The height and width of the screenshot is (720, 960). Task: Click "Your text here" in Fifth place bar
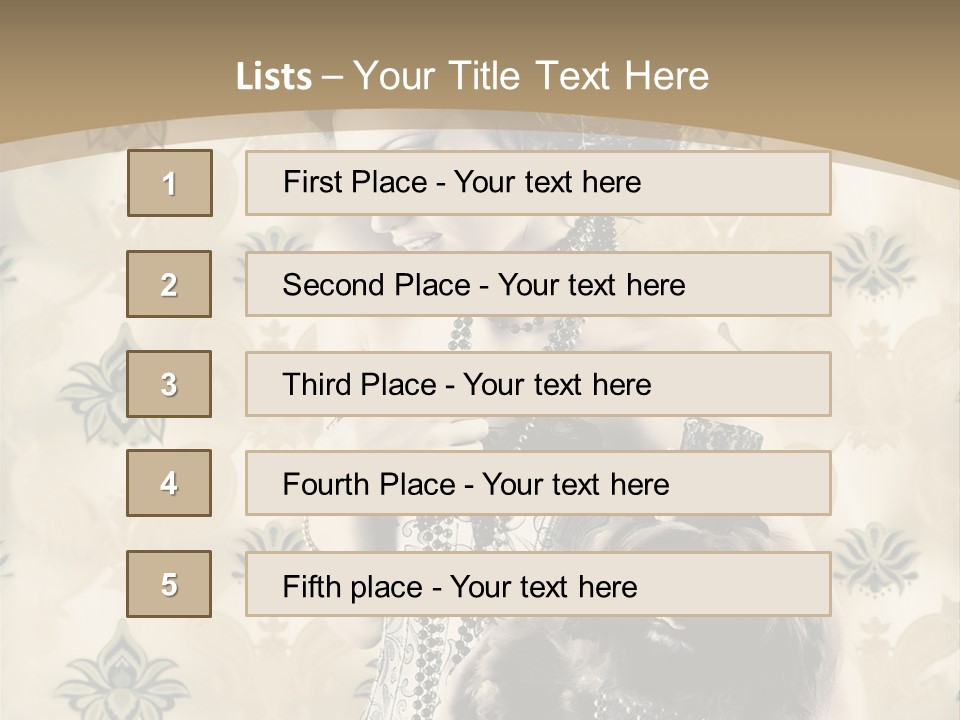(x=543, y=586)
